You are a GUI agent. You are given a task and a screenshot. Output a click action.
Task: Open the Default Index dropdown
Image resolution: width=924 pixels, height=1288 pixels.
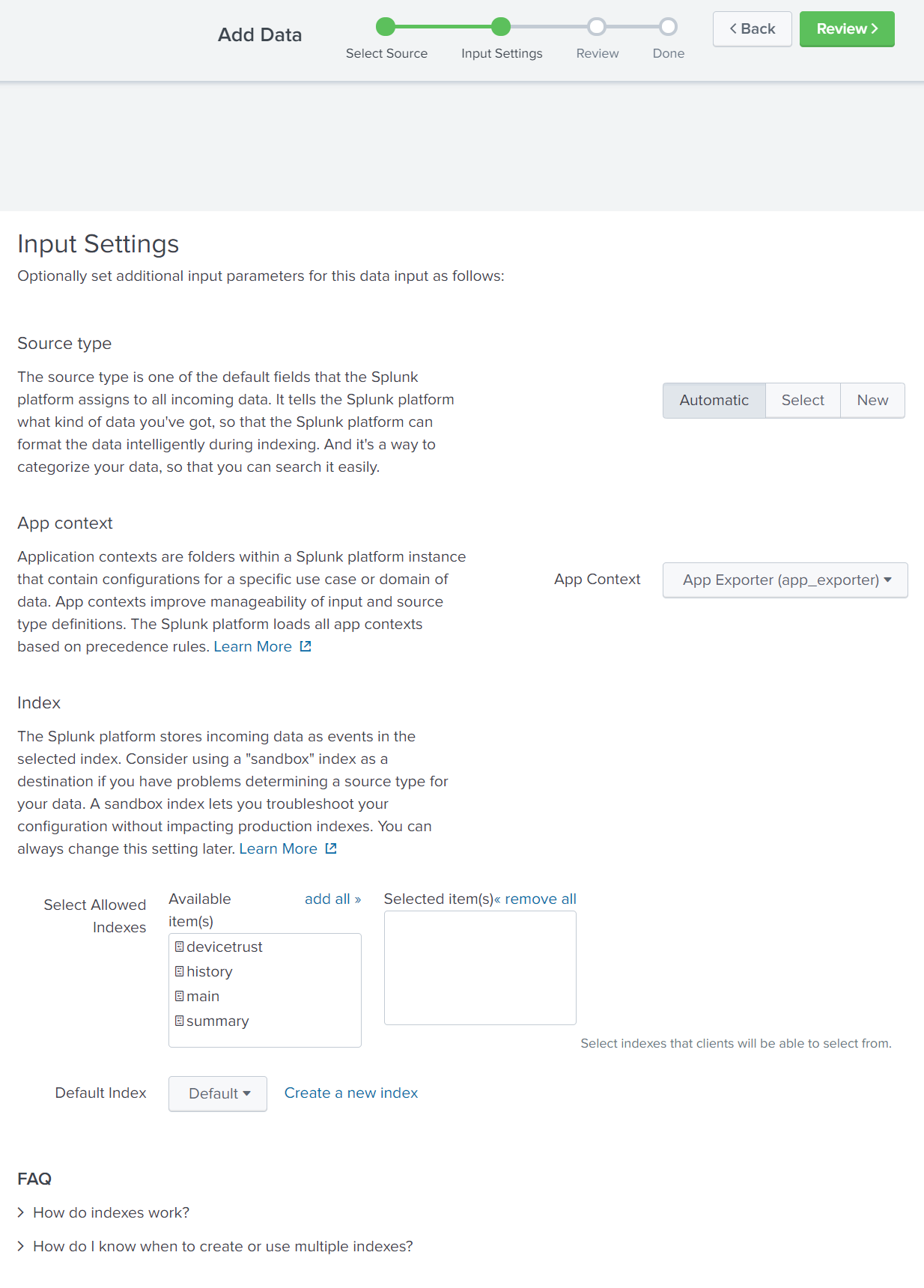217,1093
